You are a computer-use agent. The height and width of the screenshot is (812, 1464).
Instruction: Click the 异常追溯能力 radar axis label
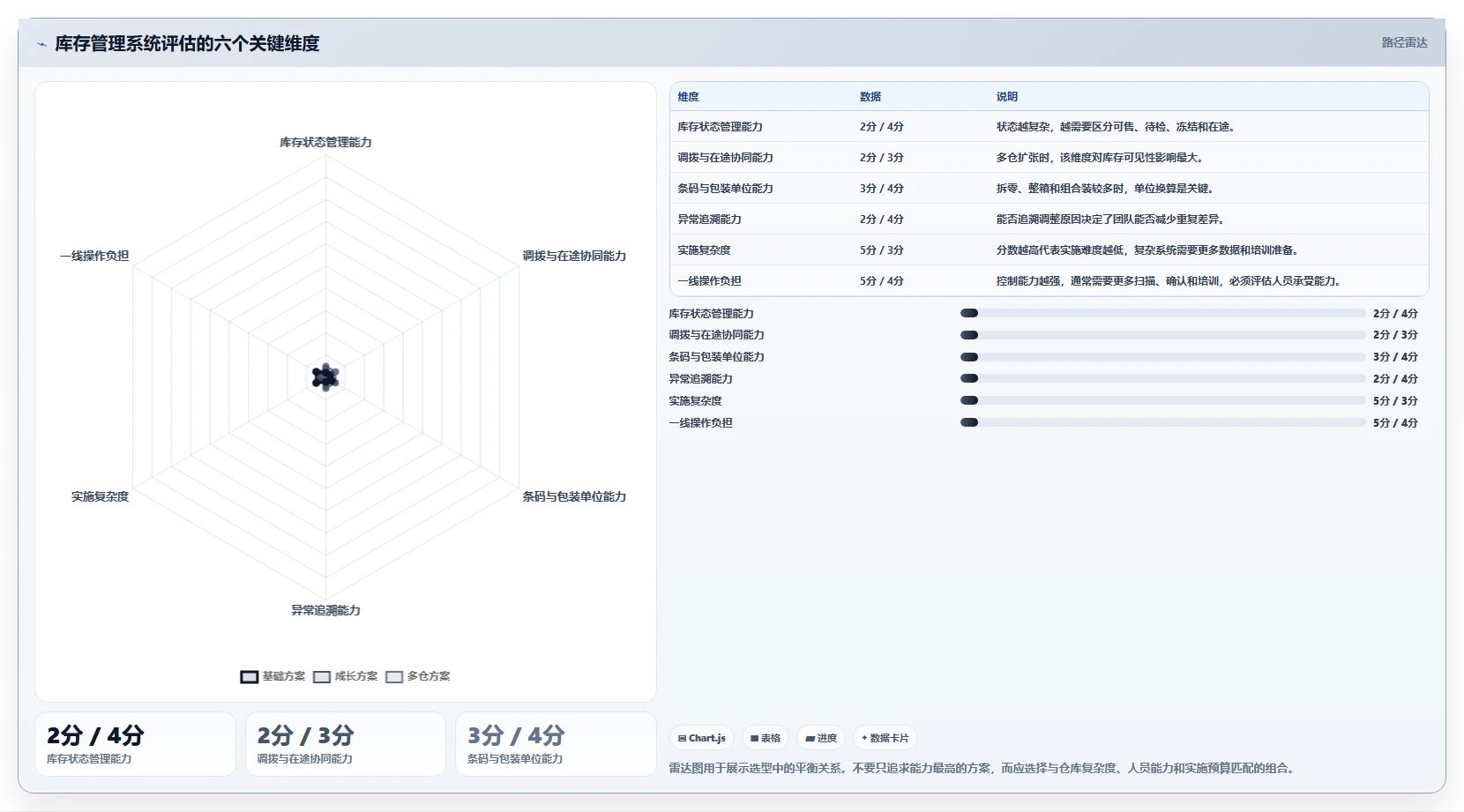[x=325, y=610]
